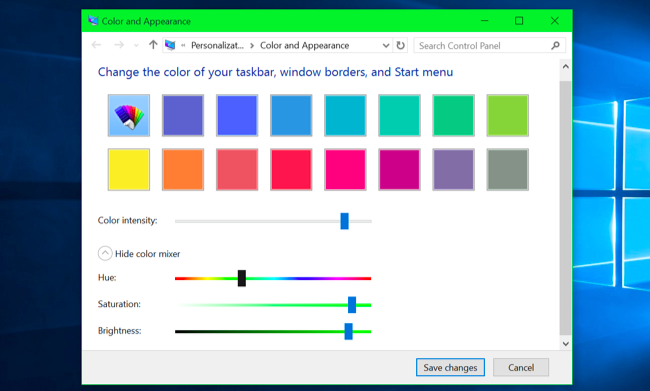Viewport: 650px width, 391px height.
Task: Click the Color intensity slider handle
Action: (344, 221)
